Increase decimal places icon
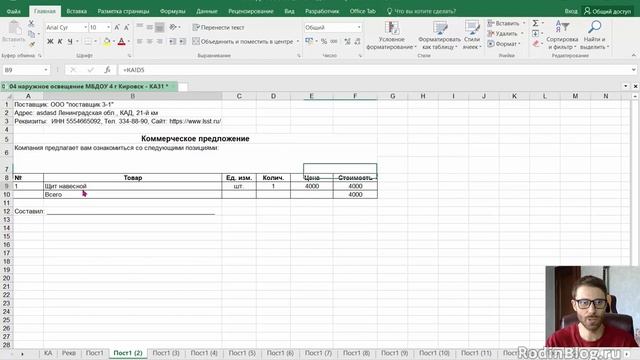 point(347,41)
